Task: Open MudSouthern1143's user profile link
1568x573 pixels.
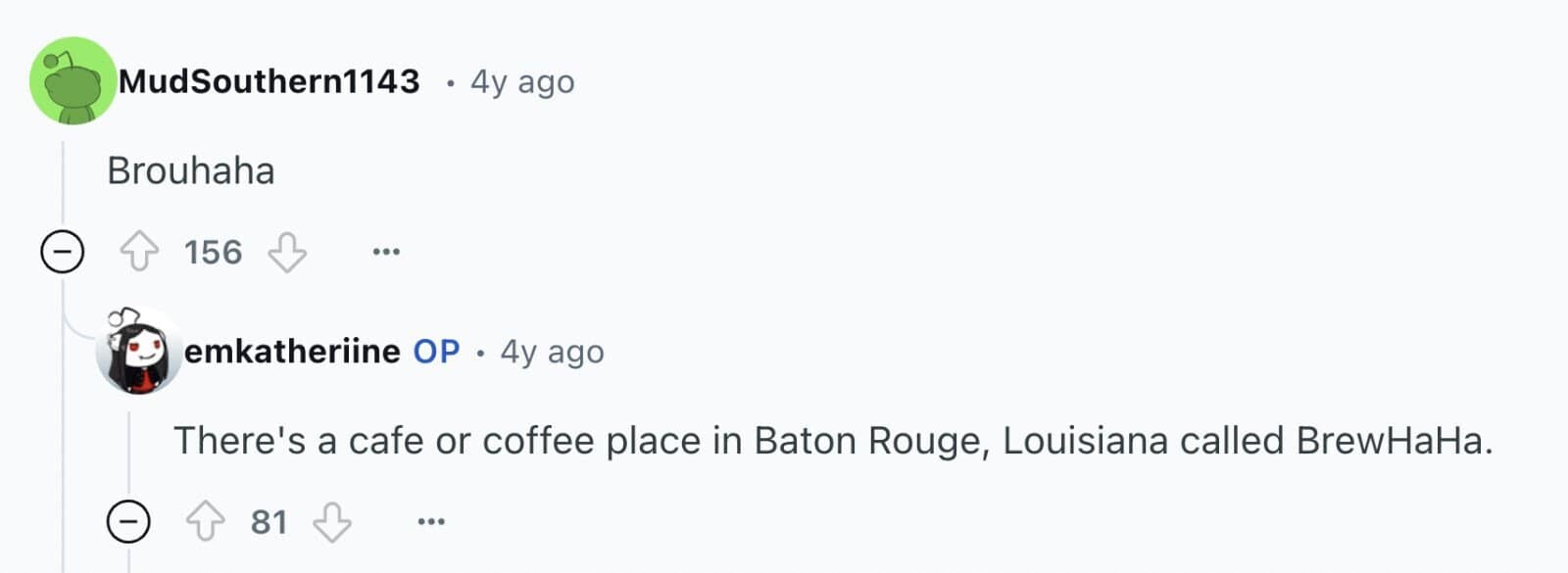Action: point(269,81)
